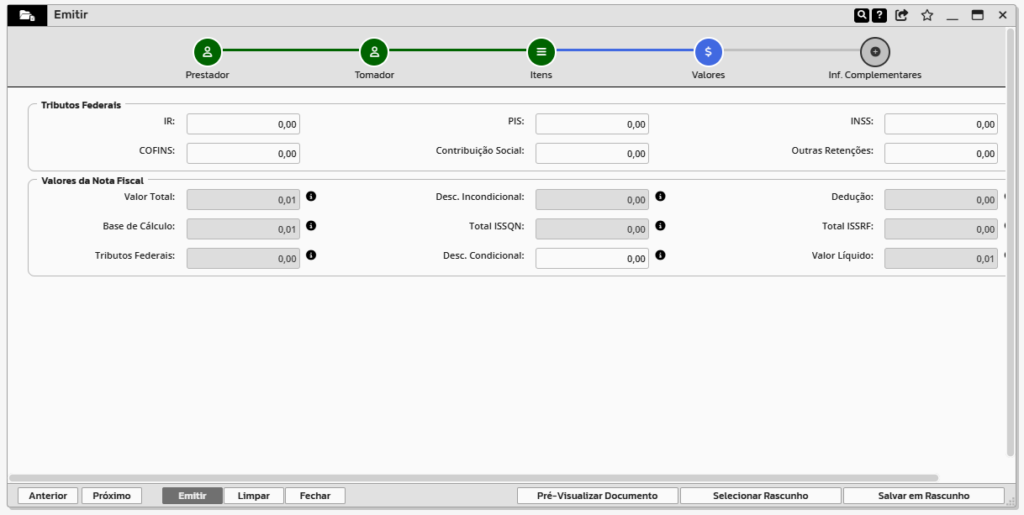Go to the Tomador step
This screenshot has height=515, width=1024.
(x=374, y=52)
